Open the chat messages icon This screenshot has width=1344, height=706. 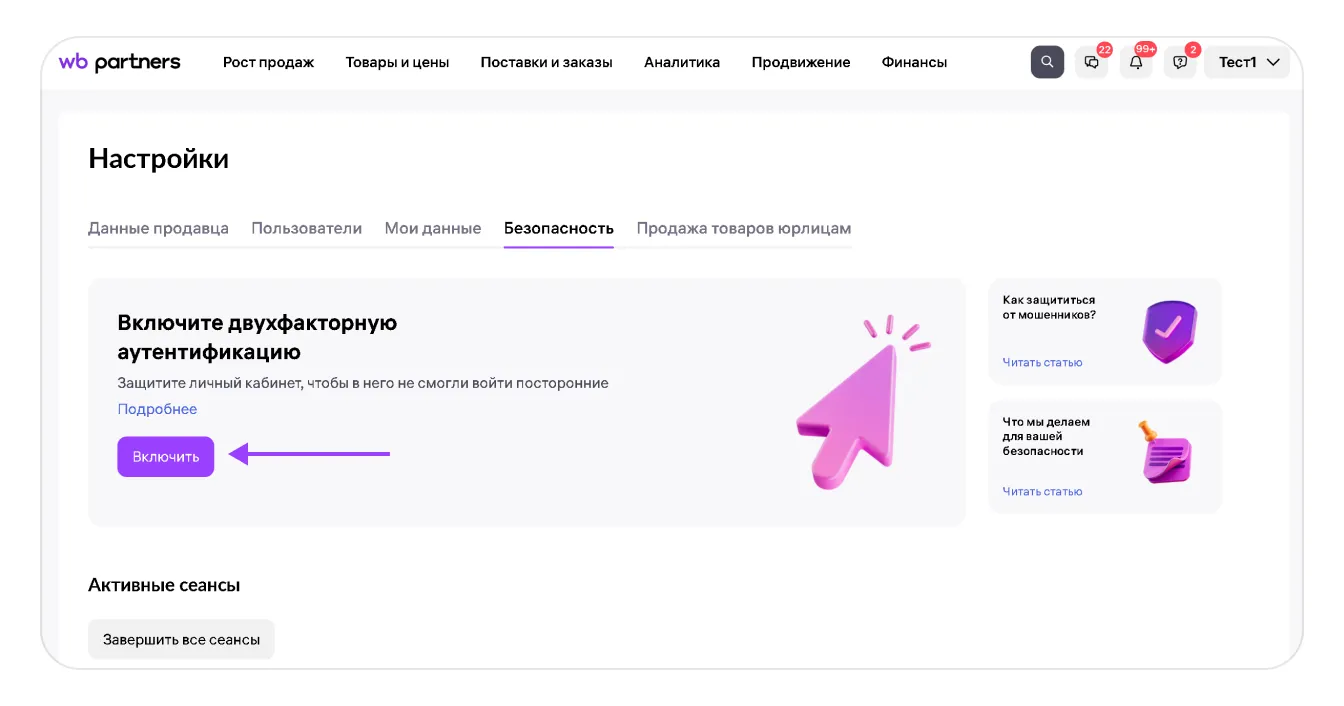[x=1091, y=62]
